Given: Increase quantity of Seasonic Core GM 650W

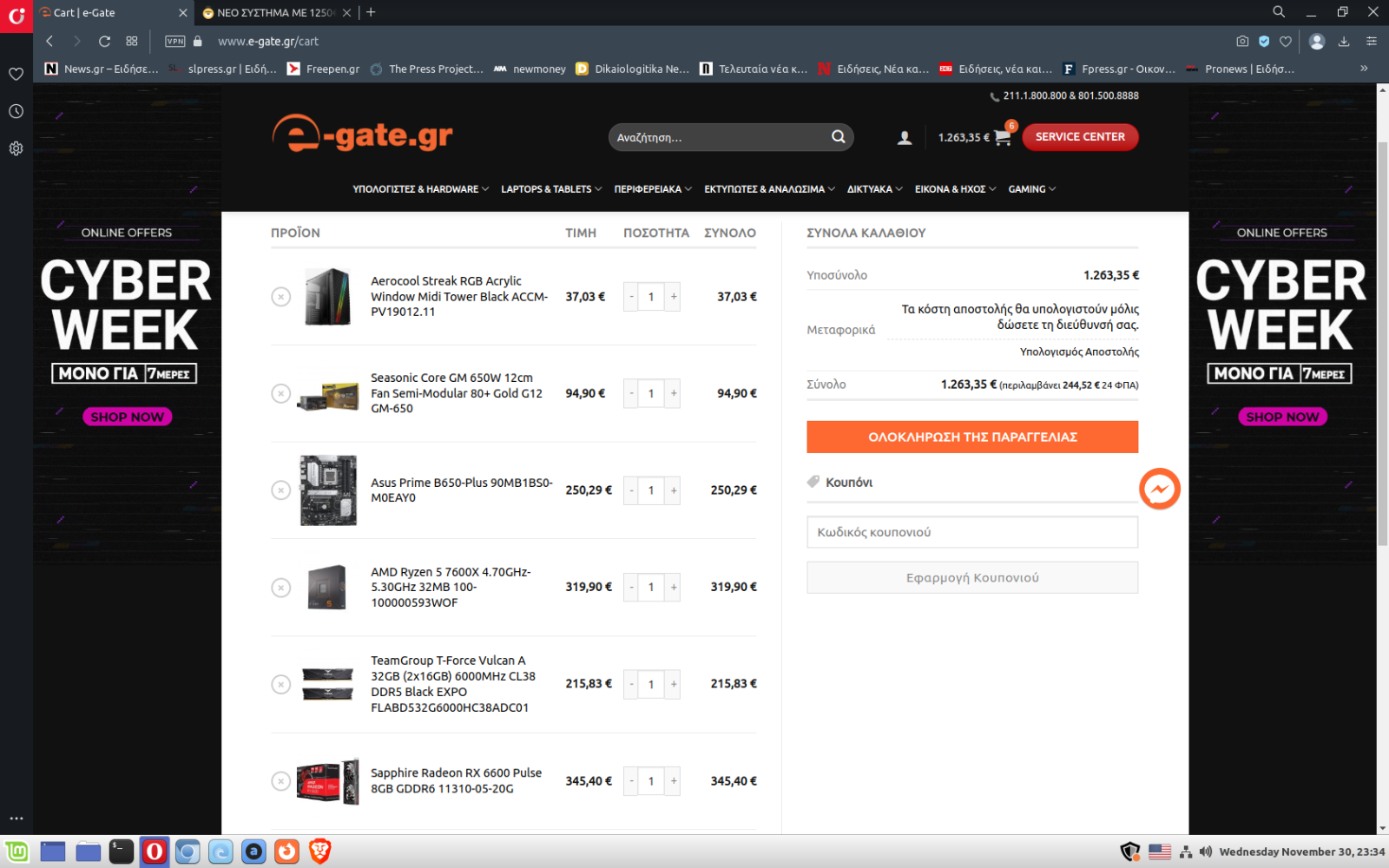Looking at the screenshot, I should pos(674,393).
